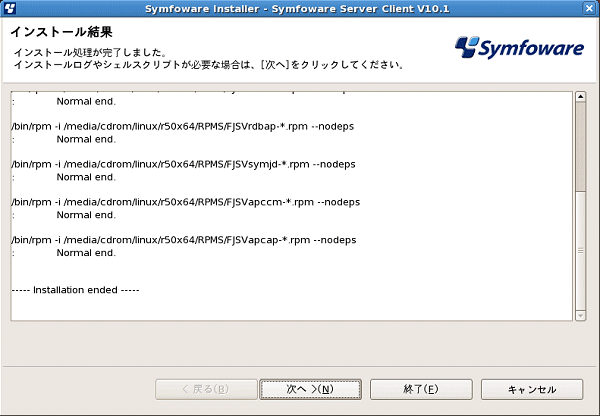Click 'Normal end.' below FJSVsymjd line
The width and height of the screenshot is (600, 416).
(86, 177)
